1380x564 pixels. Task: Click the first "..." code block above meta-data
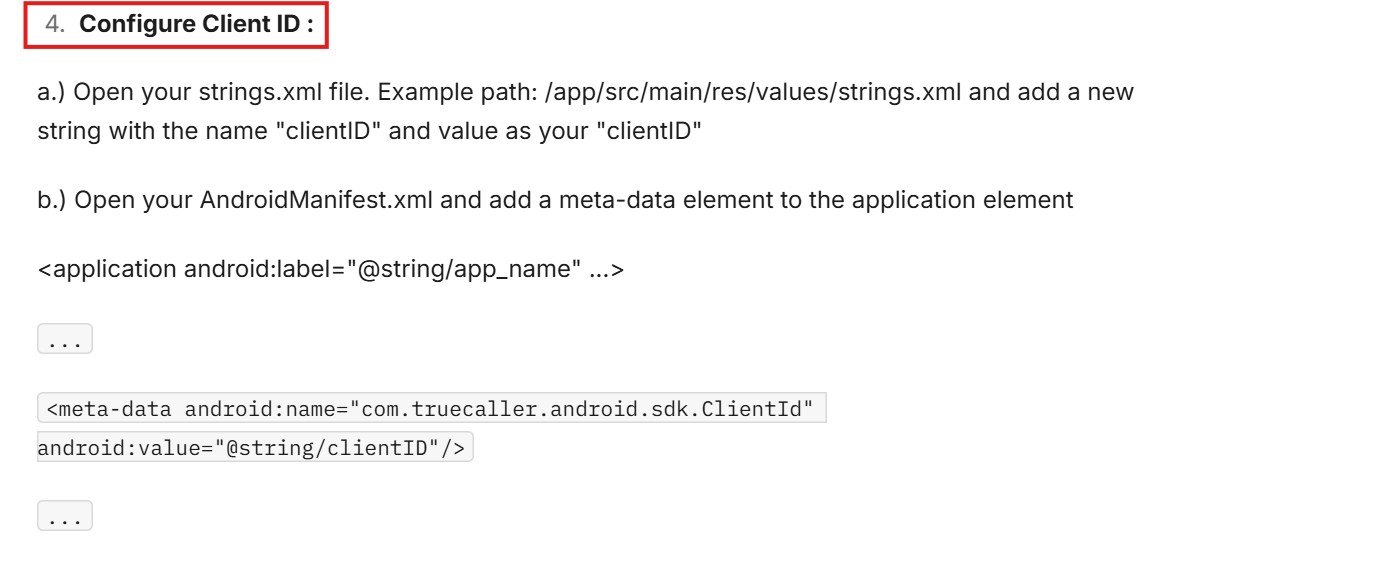click(x=65, y=340)
